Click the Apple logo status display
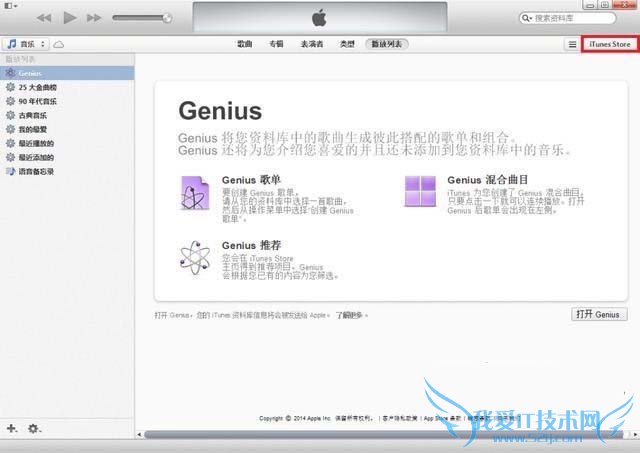640x453 pixels. coord(320,17)
